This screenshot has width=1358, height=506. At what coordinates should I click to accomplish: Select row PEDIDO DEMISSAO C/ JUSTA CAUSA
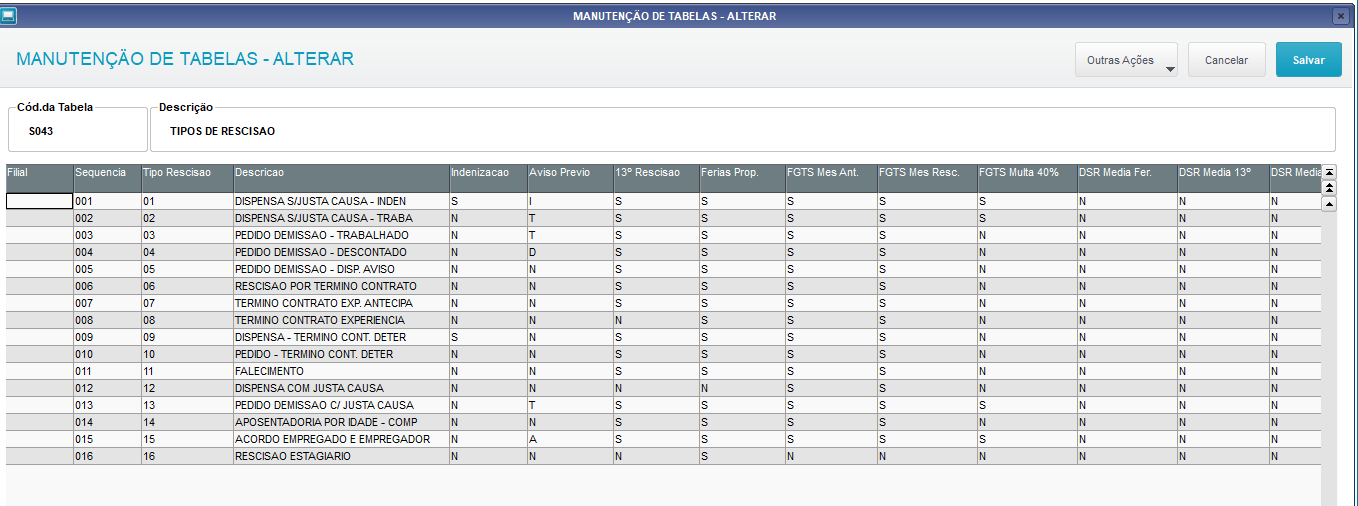pyautogui.click(x=664, y=405)
